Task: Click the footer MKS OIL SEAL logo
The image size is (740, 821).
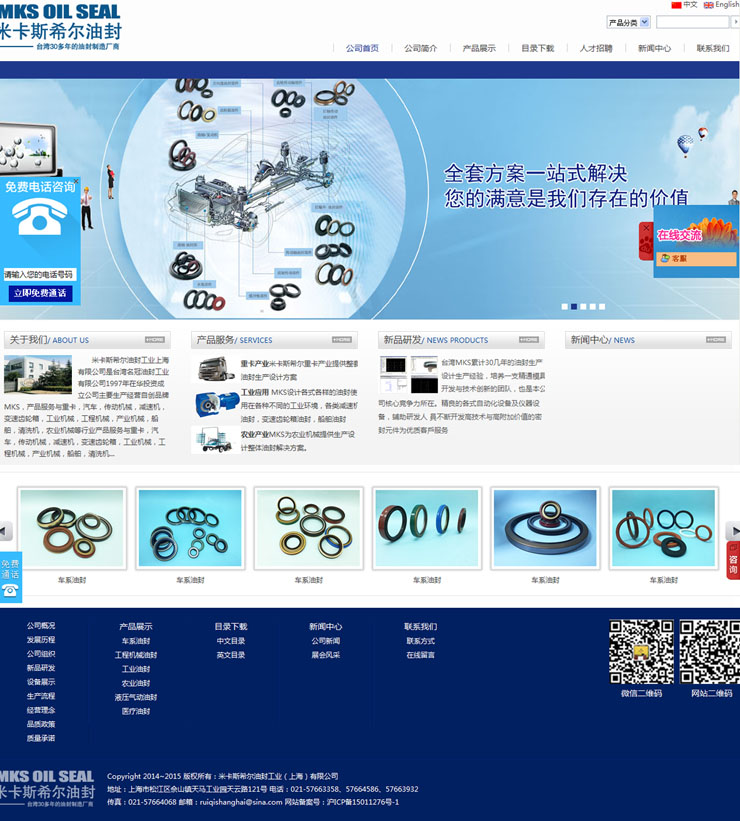Action: tap(47, 788)
